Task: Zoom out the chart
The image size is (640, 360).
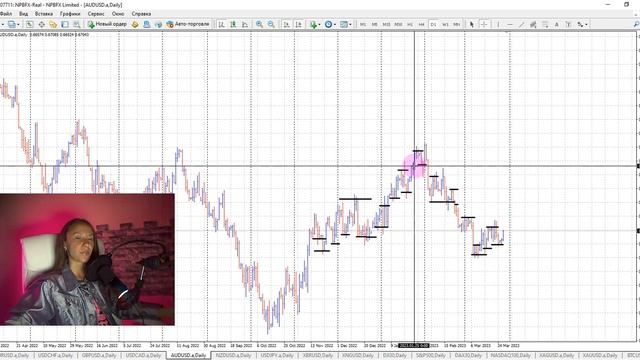Action: tap(271, 24)
